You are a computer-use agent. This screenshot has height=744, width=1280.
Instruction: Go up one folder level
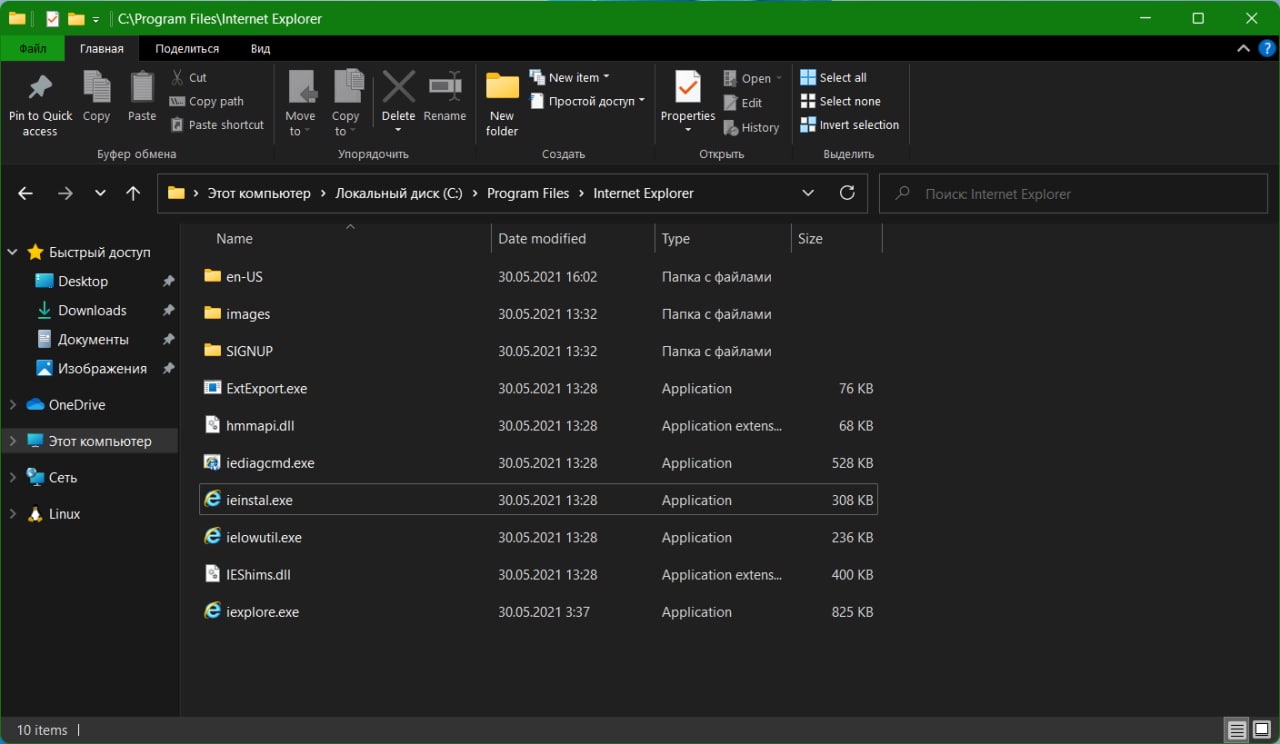(133, 193)
